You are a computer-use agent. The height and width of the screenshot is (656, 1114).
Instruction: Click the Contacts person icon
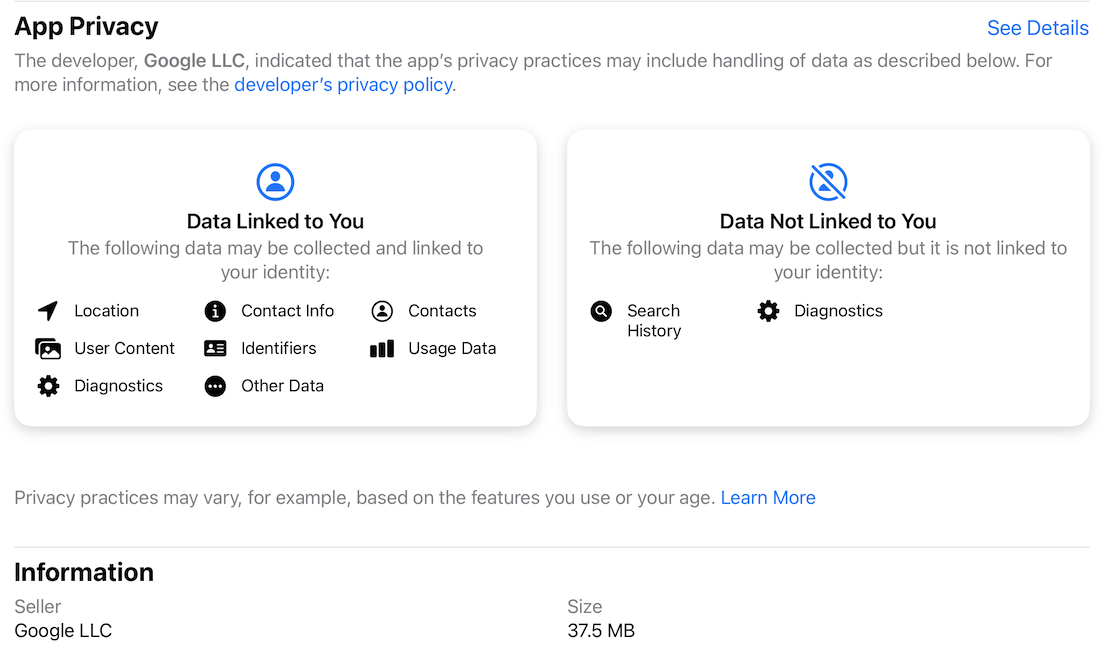point(382,311)
